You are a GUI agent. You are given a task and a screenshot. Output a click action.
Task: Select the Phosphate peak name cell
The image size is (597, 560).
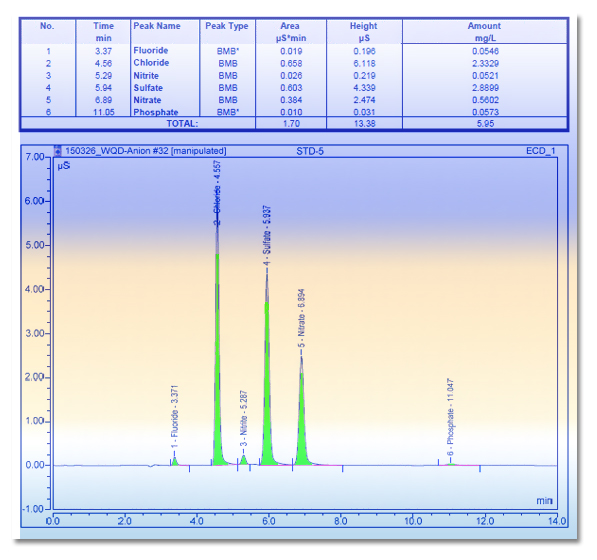click(156, 112)
